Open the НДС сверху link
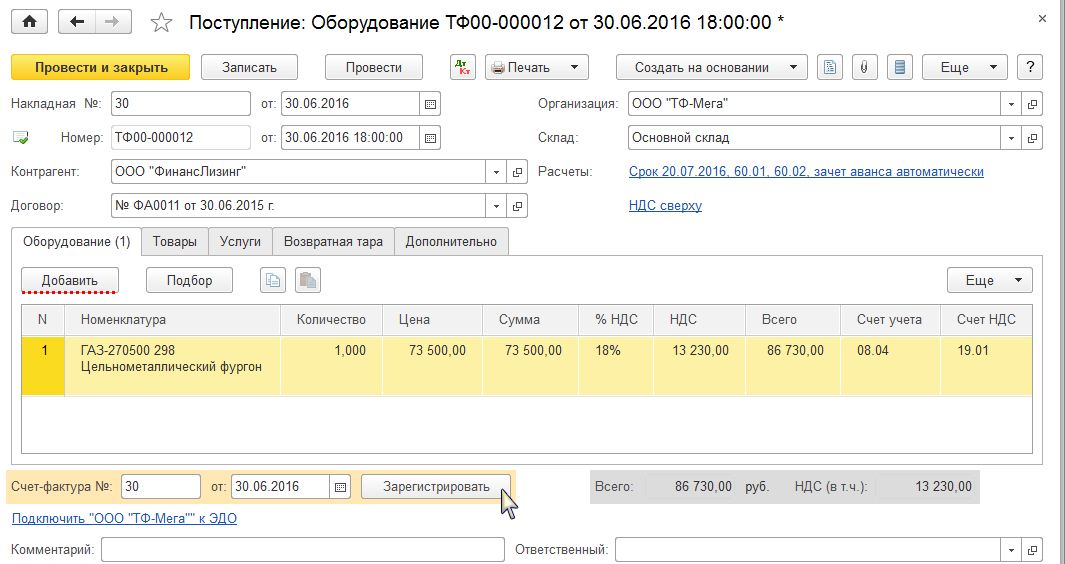Viewport: 1065px width, 564px height. 665,205
